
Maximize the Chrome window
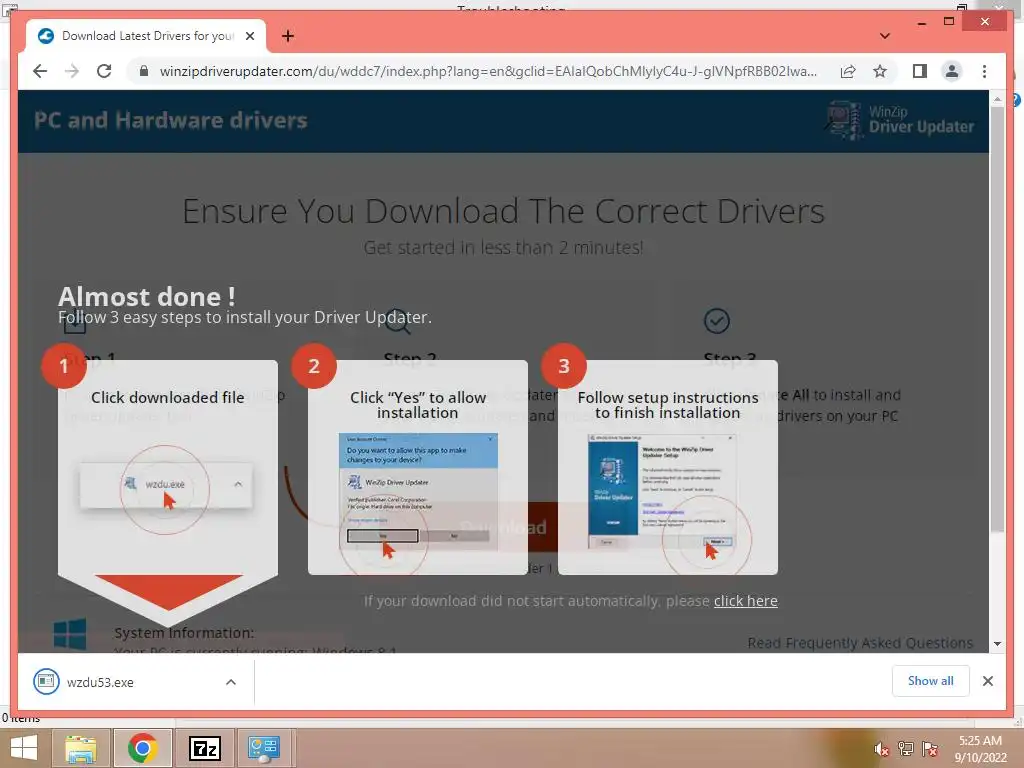tap(949, 22)
